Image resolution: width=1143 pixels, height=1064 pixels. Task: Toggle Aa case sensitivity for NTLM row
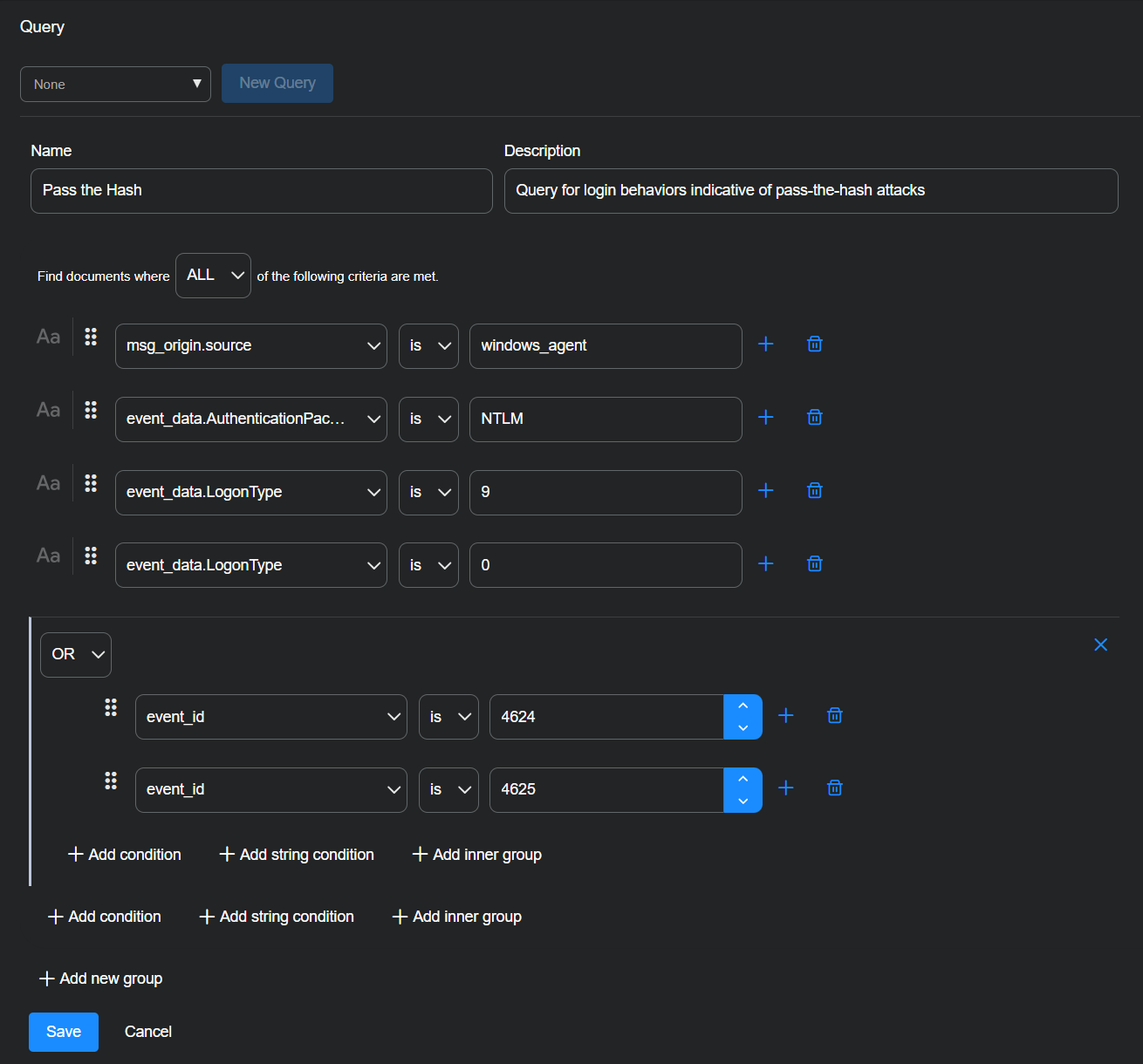tap(49, 410)
